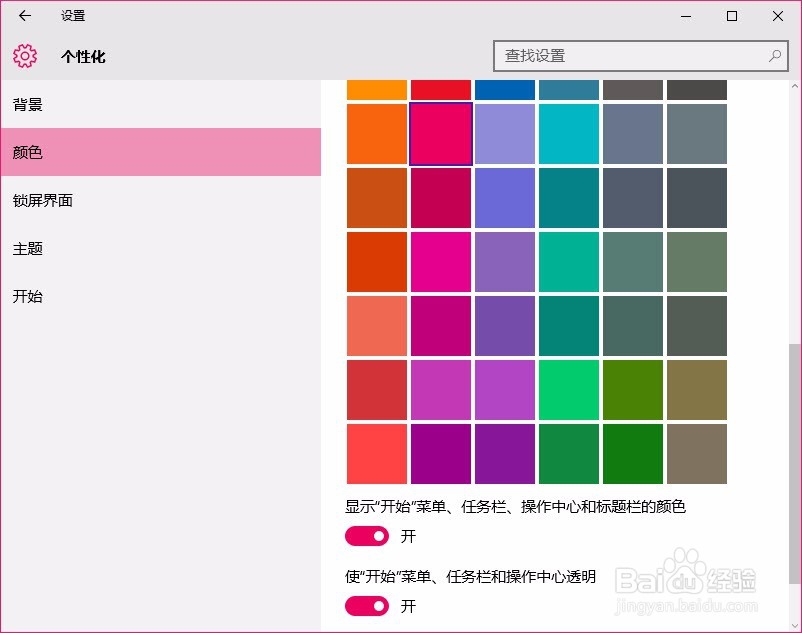
Task: Select the slate blue-gray swatch right of cyan
Action: [633, 134]
